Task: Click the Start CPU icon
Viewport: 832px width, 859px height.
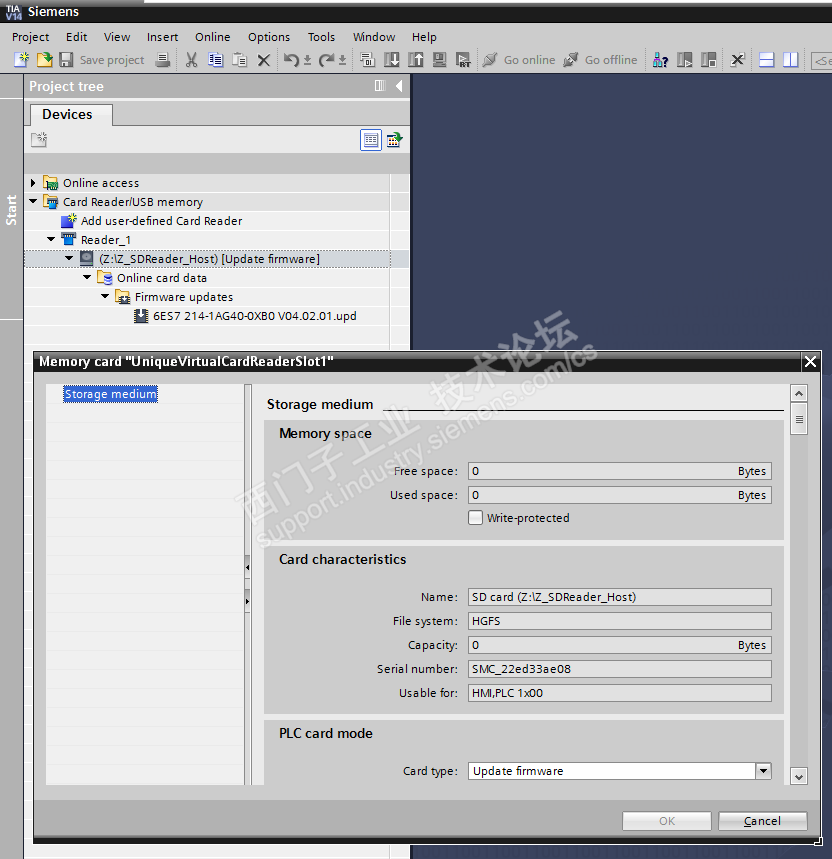Action: [684, 60]
